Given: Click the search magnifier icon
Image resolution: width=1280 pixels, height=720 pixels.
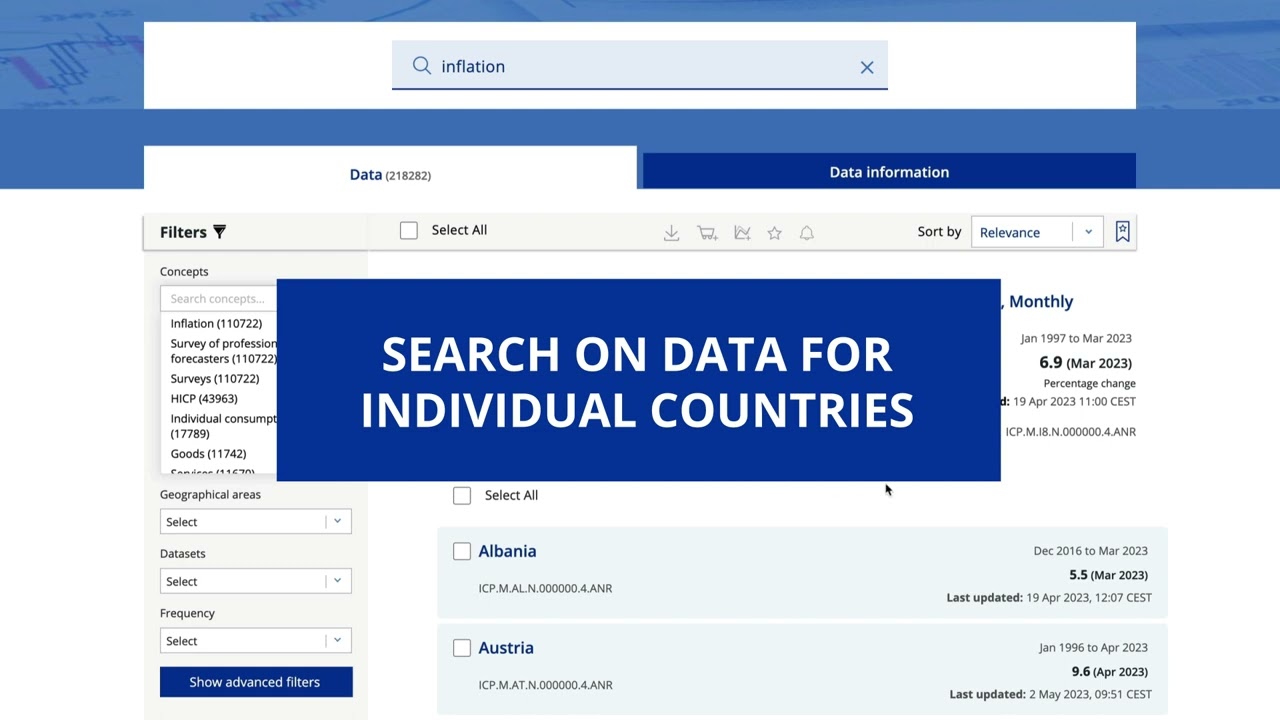Looking at the screenshot, I should click(422, 66).
